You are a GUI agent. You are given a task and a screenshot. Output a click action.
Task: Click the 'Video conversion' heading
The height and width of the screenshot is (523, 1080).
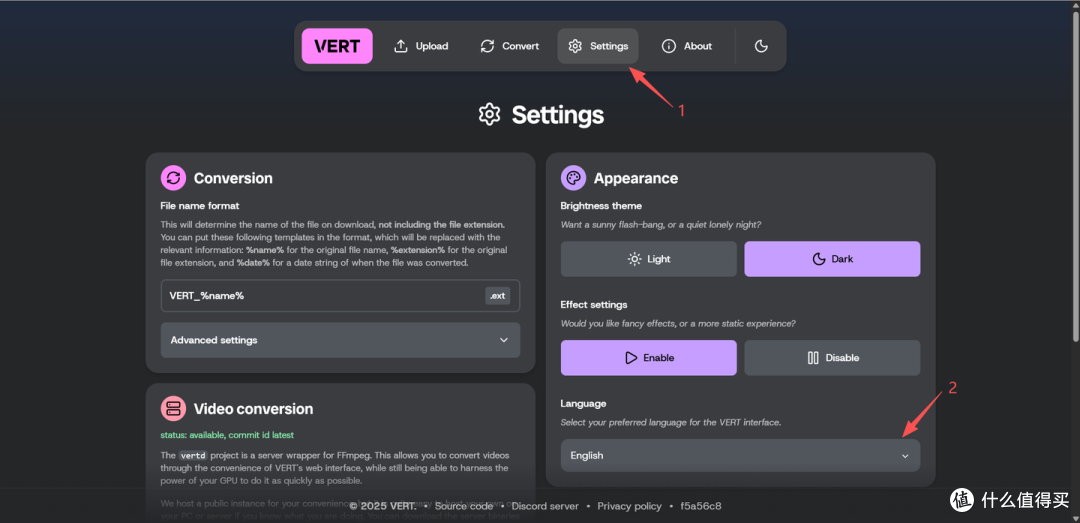253,409
